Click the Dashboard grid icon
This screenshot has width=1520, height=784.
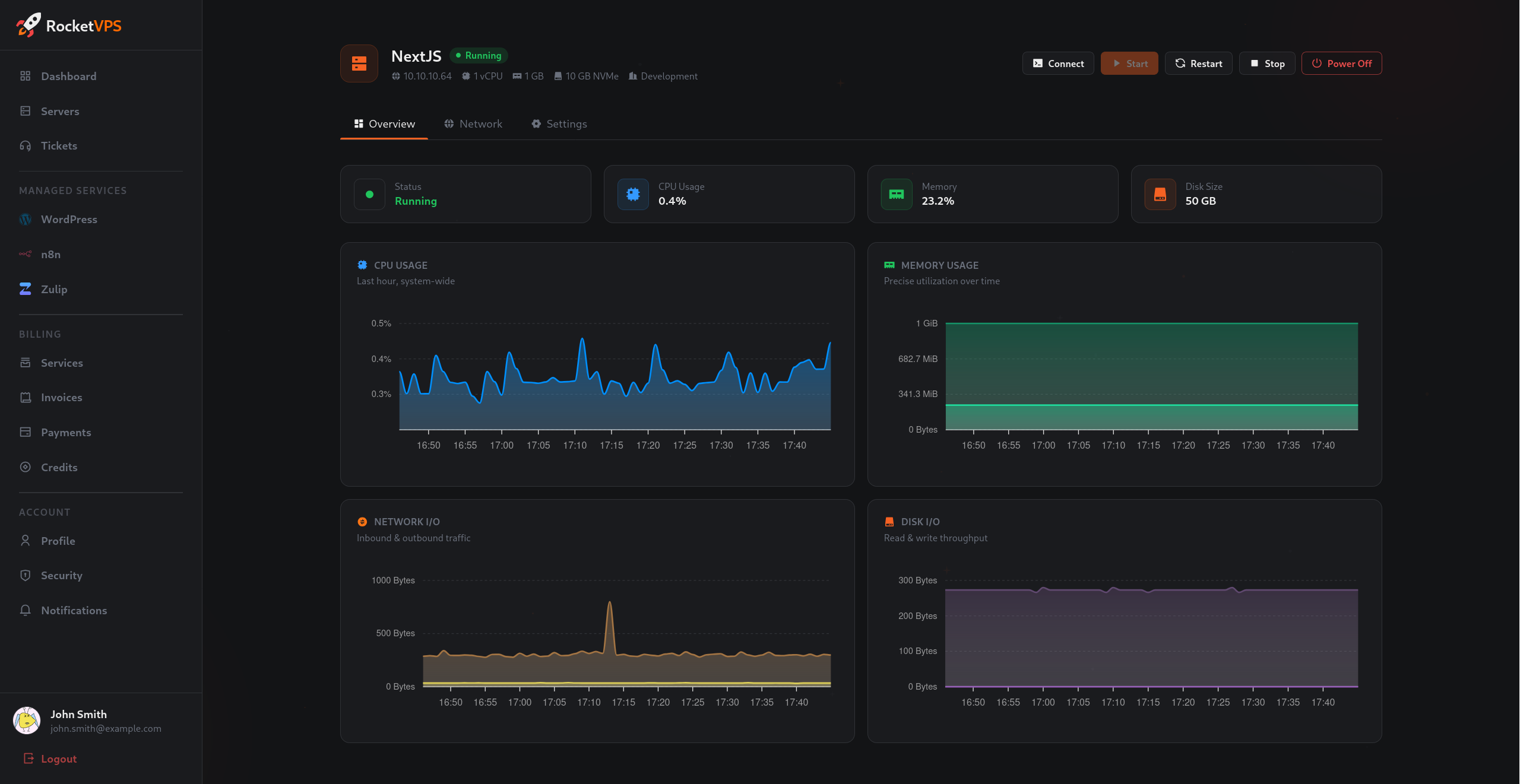click(x=25, y=76)
